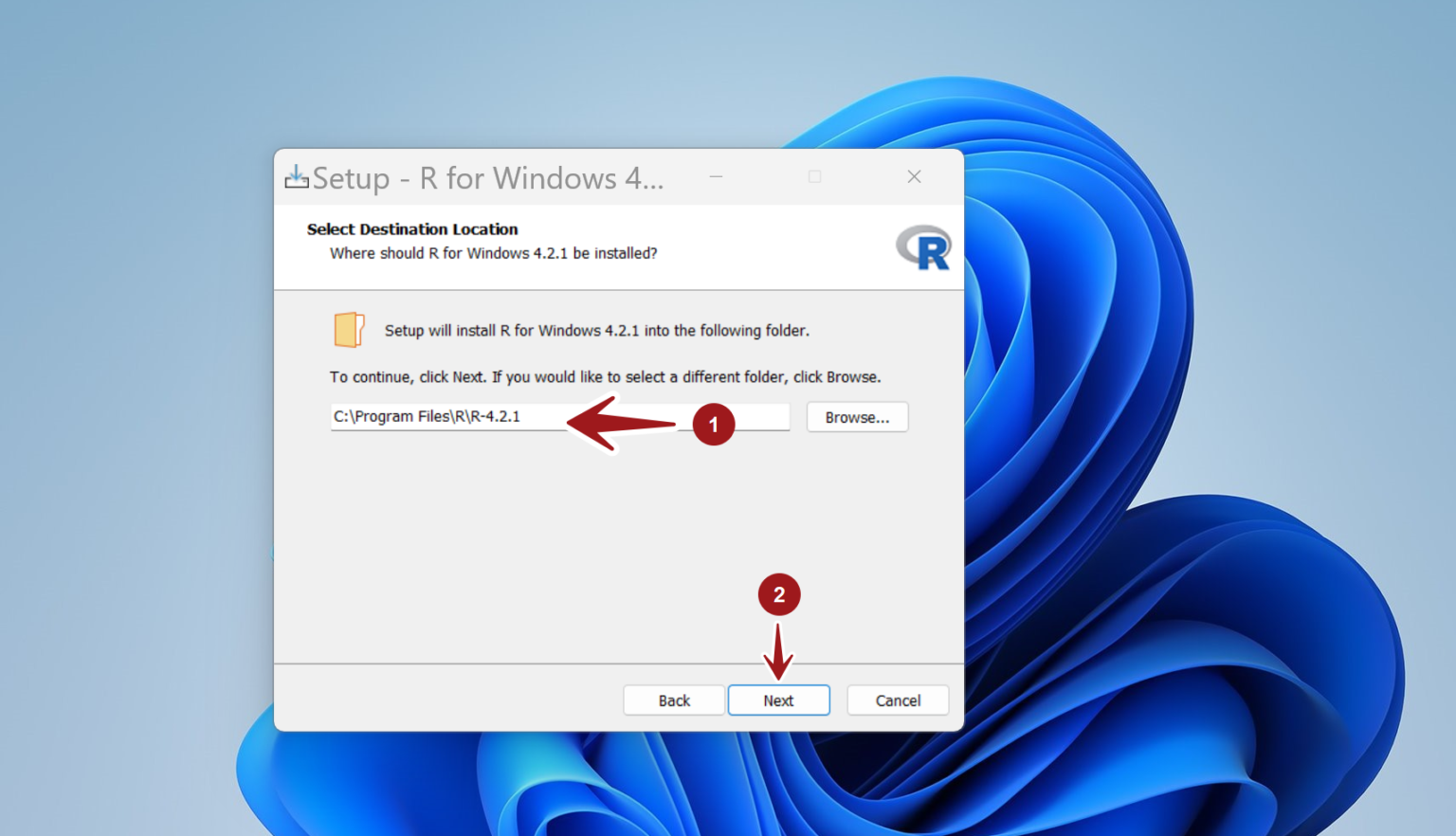This screenshot has width=1456, height=836.
Task: Cancel the R for Windows setup
Action: point(897,700)
